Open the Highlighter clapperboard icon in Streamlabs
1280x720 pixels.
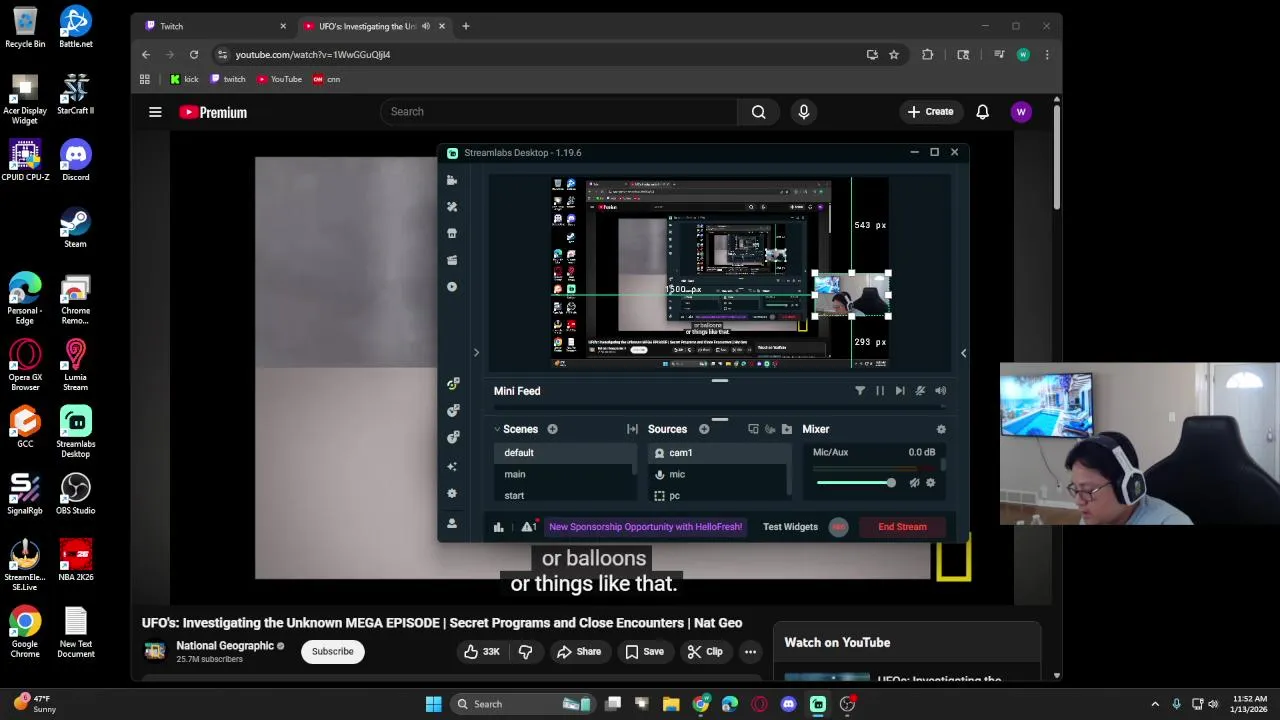(452, 260)
